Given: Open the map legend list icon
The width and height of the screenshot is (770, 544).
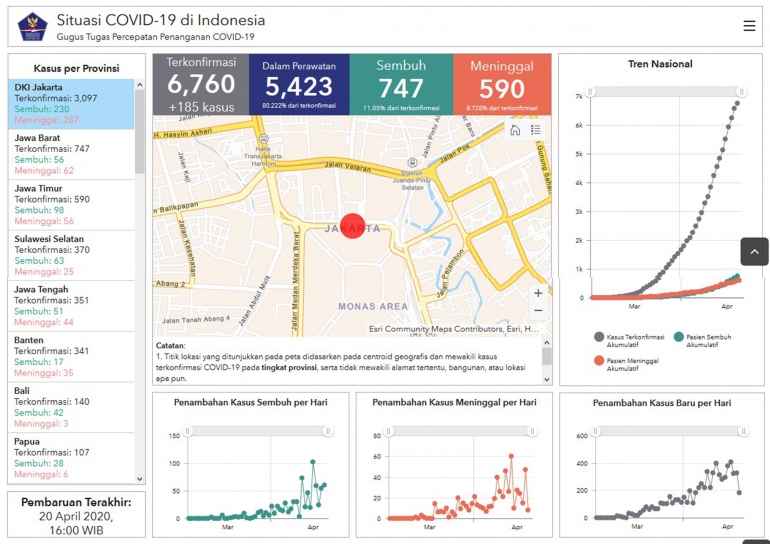Looking at the screenshot, I should pos(536,130).
